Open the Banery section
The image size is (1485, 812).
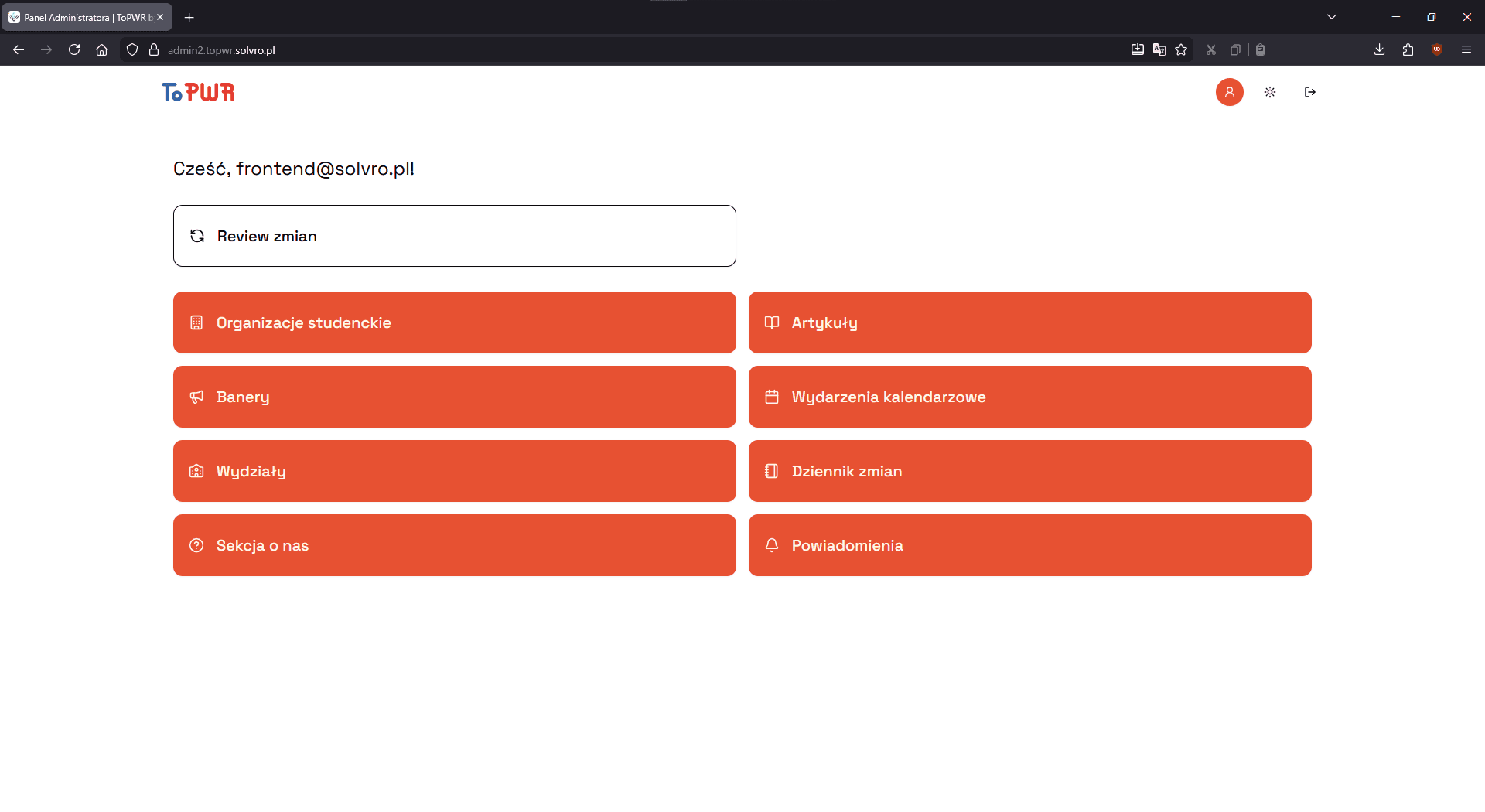pos(454,397)
